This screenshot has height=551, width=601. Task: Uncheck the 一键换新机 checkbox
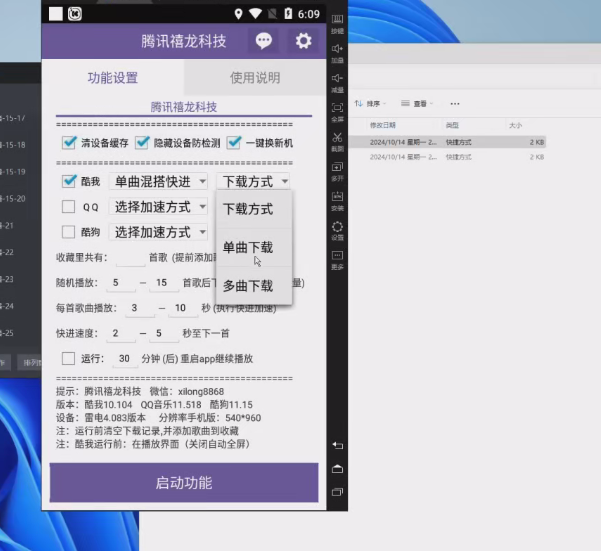pos(234,143)
